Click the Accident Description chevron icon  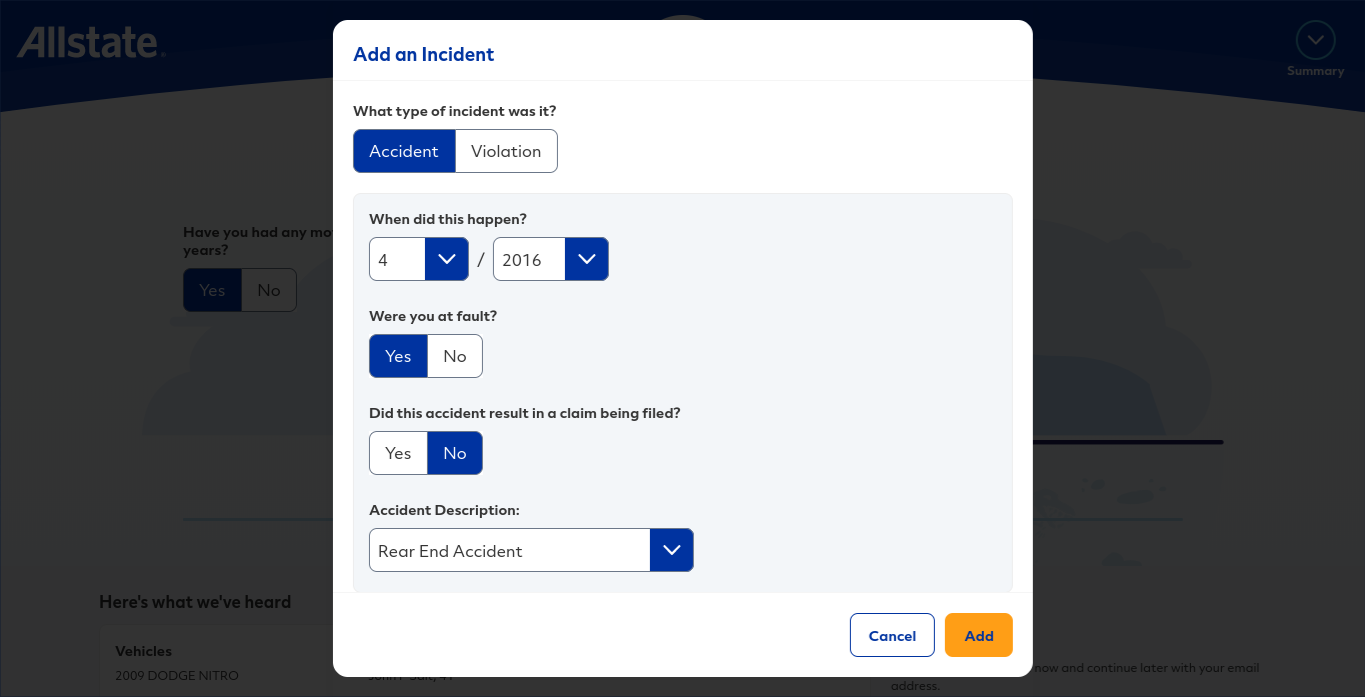click(672, 550)
